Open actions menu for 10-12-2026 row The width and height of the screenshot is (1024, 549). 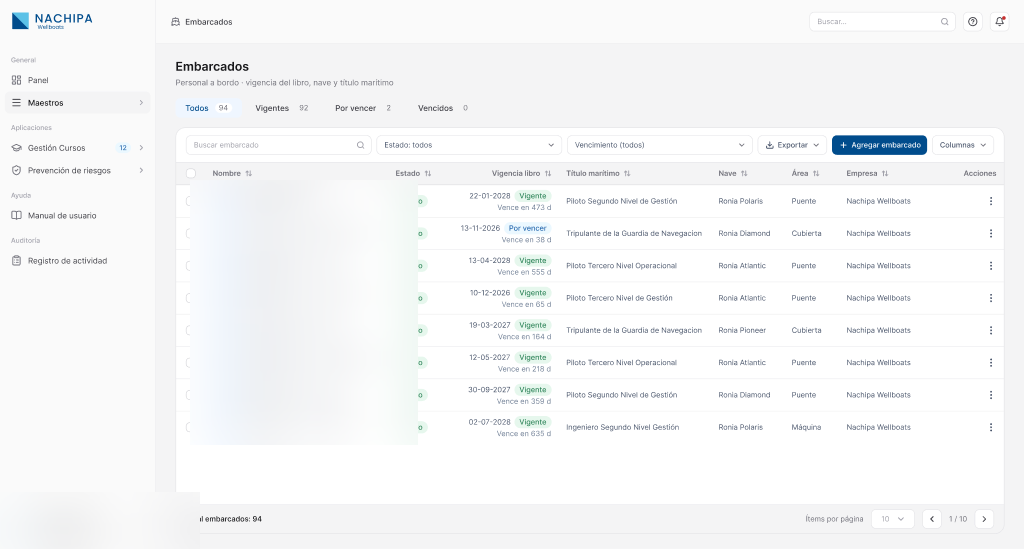991,298
